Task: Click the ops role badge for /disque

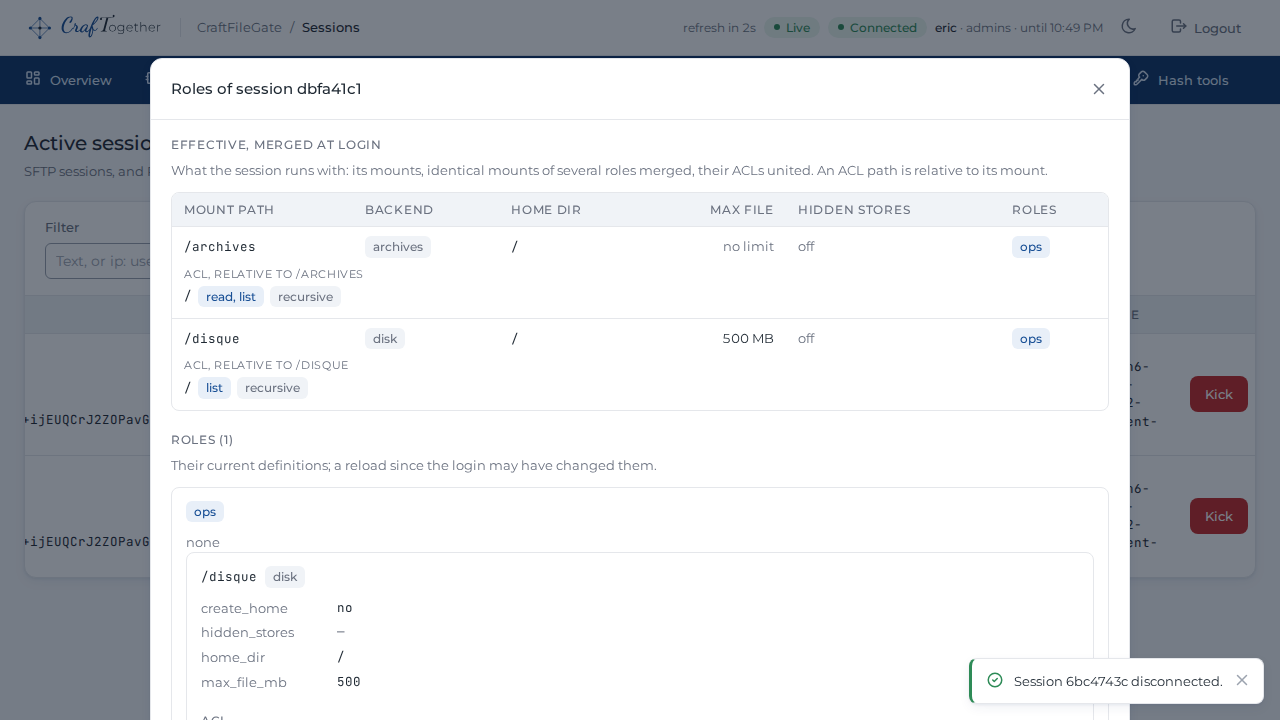Action: click(x=1031, y=339)
